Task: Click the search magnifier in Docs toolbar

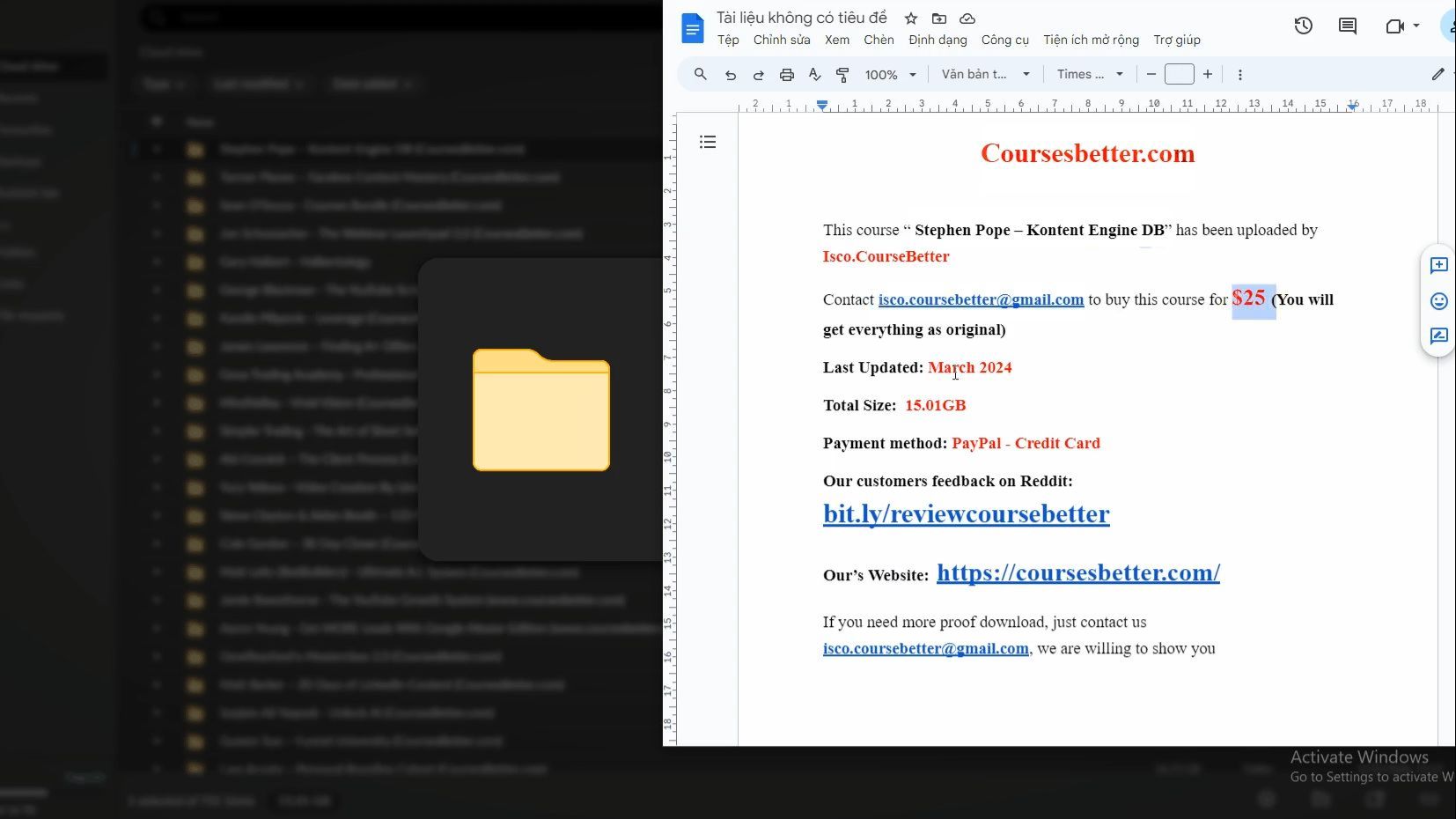Action: pyautogui.click(x=701, y=75)
